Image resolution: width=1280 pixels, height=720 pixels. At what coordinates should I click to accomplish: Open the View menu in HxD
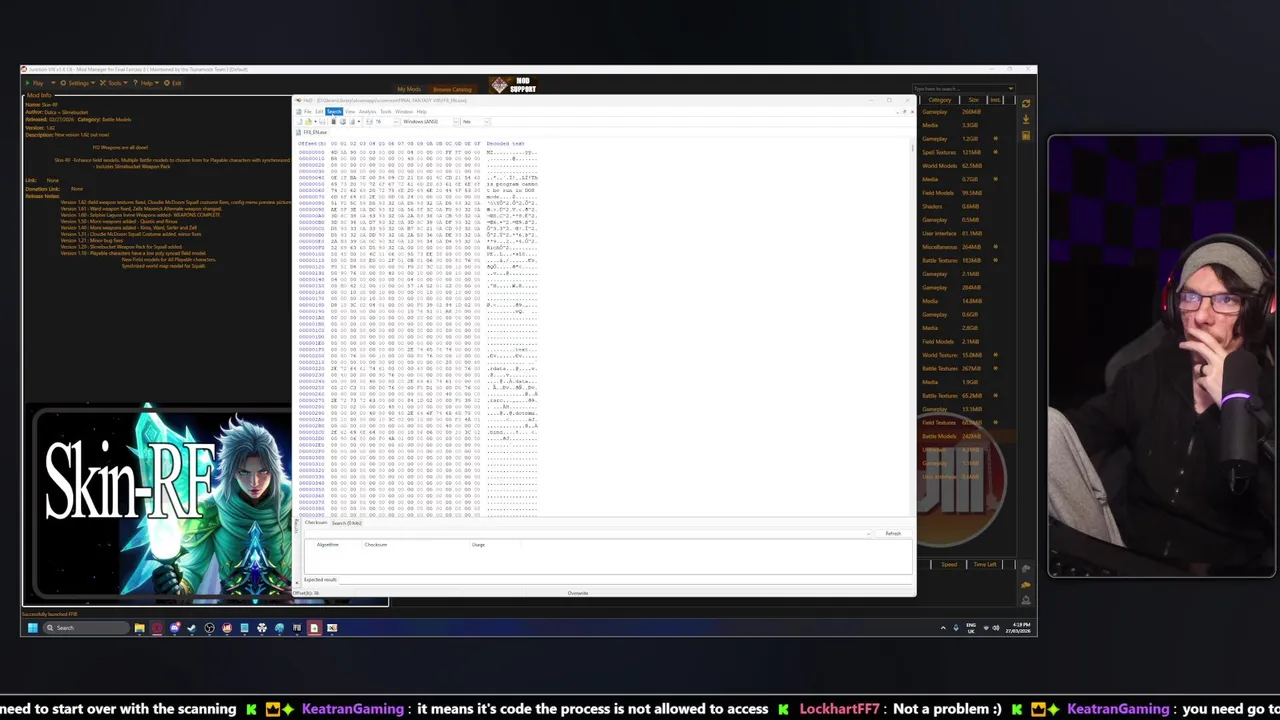[x=350, y=111]
